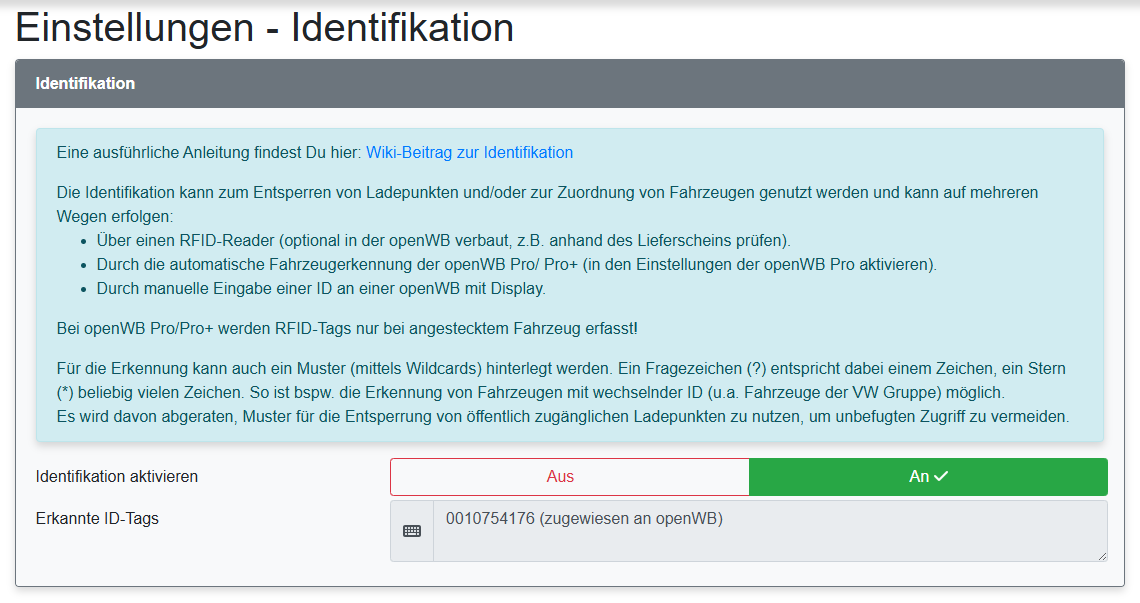This screenshot has height=603, width=1140.
Task: Click the Einstellungen - Identifikation page heading
Action: 265,28
